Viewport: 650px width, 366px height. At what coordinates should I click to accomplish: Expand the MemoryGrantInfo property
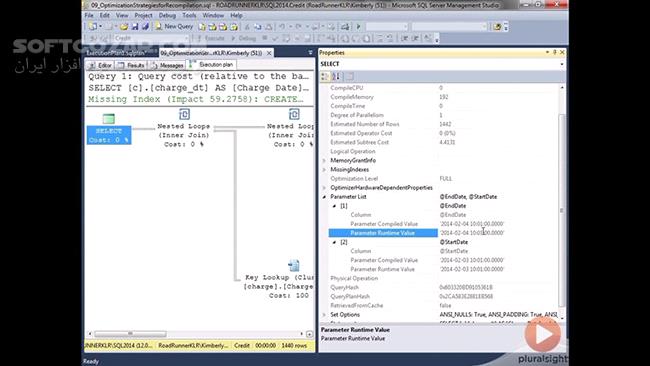click(324, 160)
